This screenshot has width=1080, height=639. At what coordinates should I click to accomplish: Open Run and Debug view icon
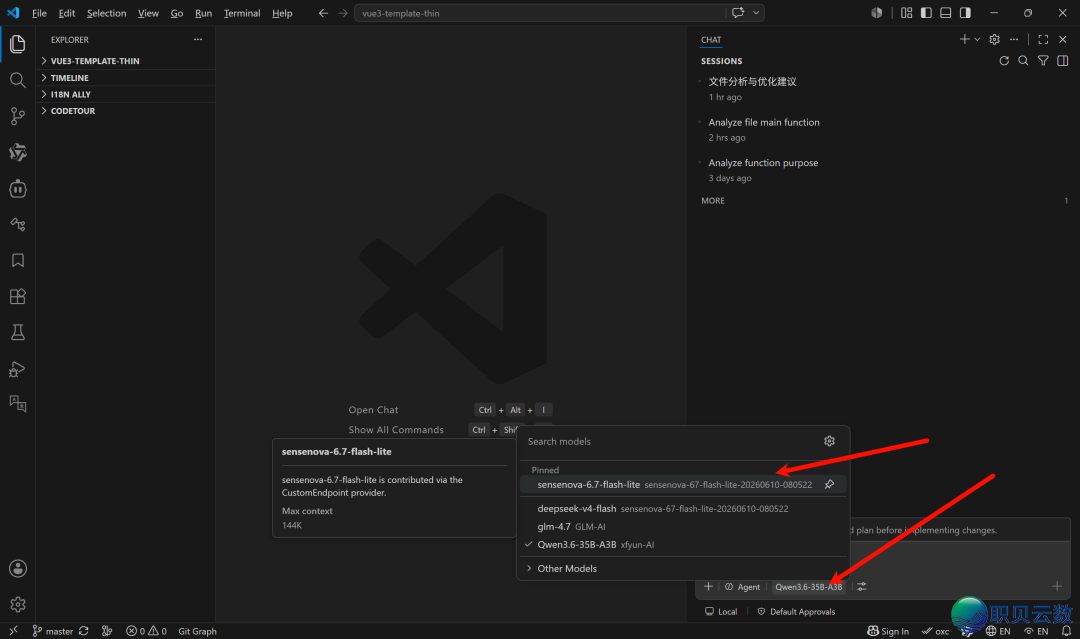click(18, 369)
